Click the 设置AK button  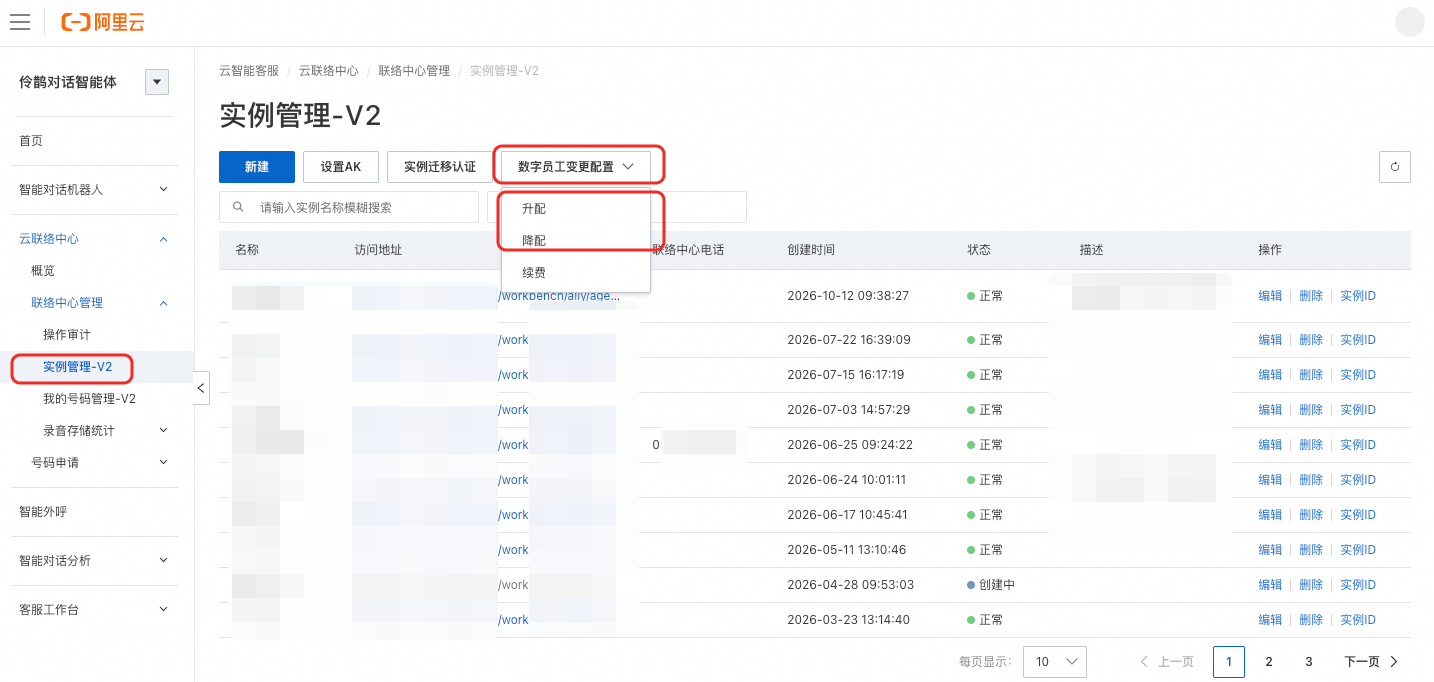click(341, 167)
